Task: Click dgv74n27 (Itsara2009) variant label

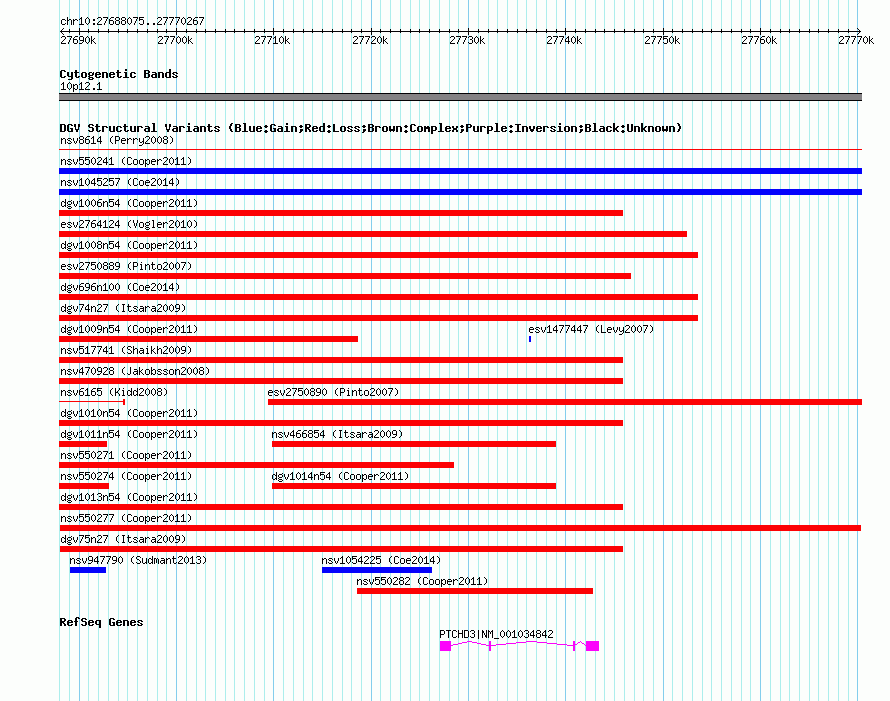Action: pyautogui.click(x=123, y=308)
